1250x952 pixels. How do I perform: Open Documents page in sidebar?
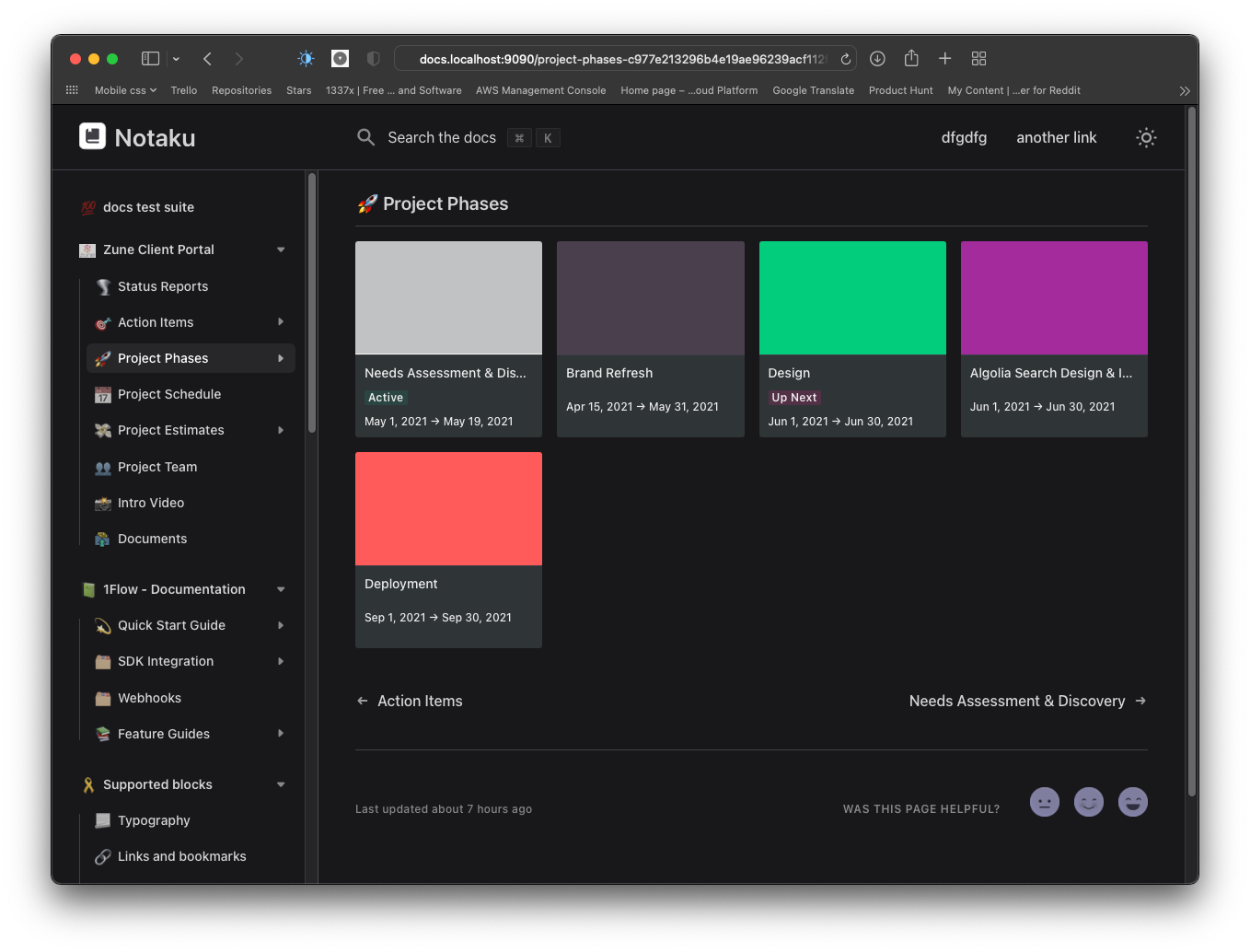152,539
